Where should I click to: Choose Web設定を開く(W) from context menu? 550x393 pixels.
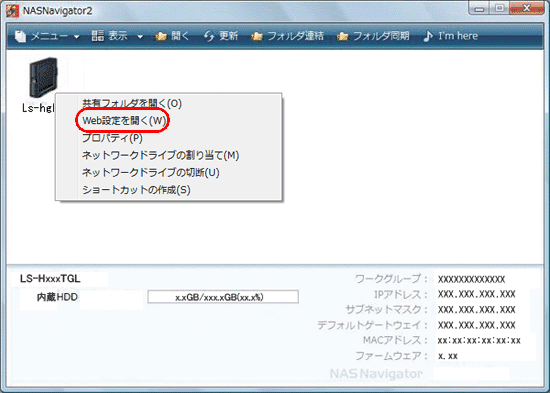point(124,121)
